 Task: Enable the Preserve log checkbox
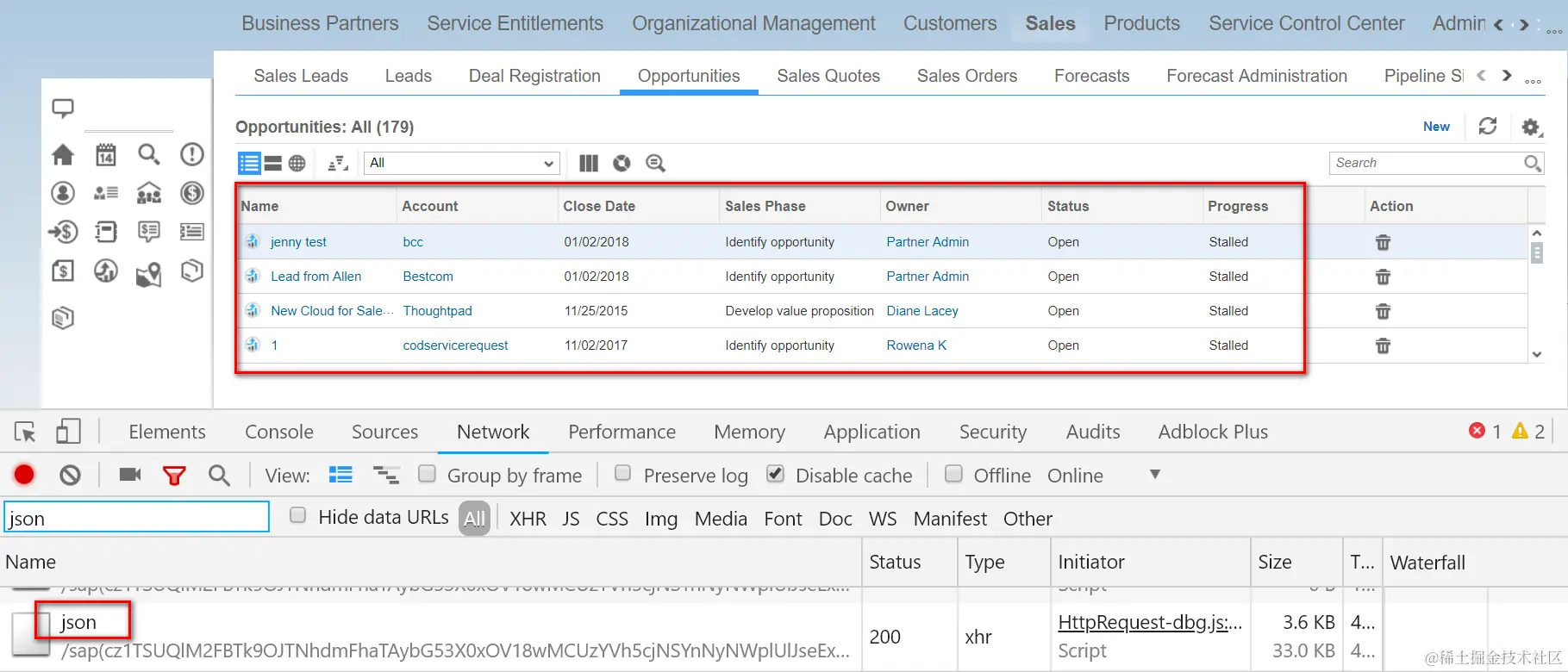click(623, 474)
